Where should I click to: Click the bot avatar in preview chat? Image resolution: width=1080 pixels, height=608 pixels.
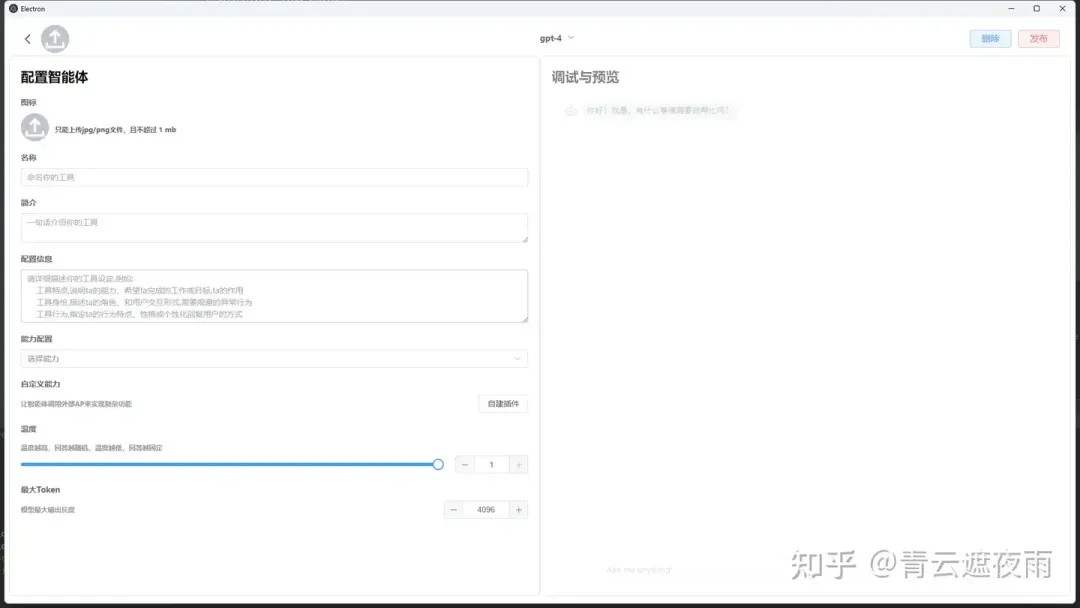(x=570, y=110)
